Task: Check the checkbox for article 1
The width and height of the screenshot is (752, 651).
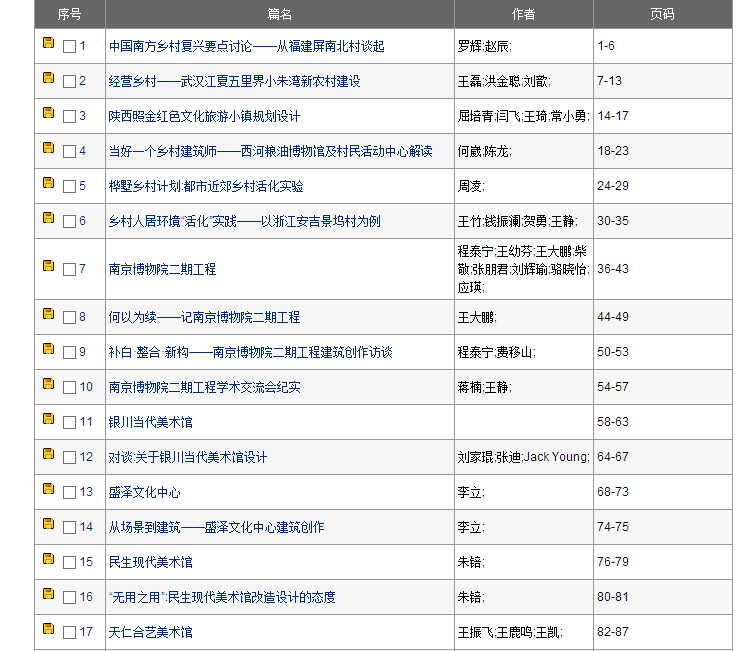Action: pos(70,47)
